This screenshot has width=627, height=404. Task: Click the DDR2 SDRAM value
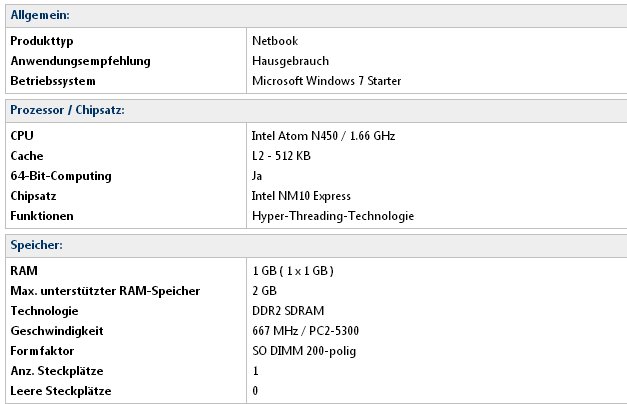click(x=288, y=311)
